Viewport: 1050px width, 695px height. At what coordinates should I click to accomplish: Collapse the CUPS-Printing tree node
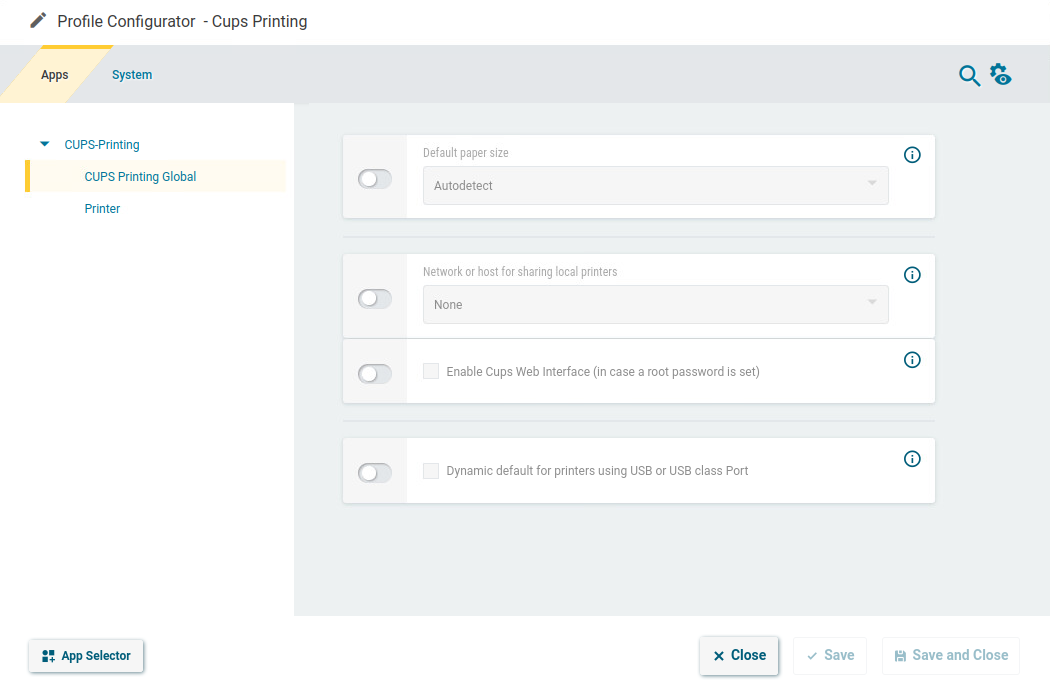[x=44, y=144]
